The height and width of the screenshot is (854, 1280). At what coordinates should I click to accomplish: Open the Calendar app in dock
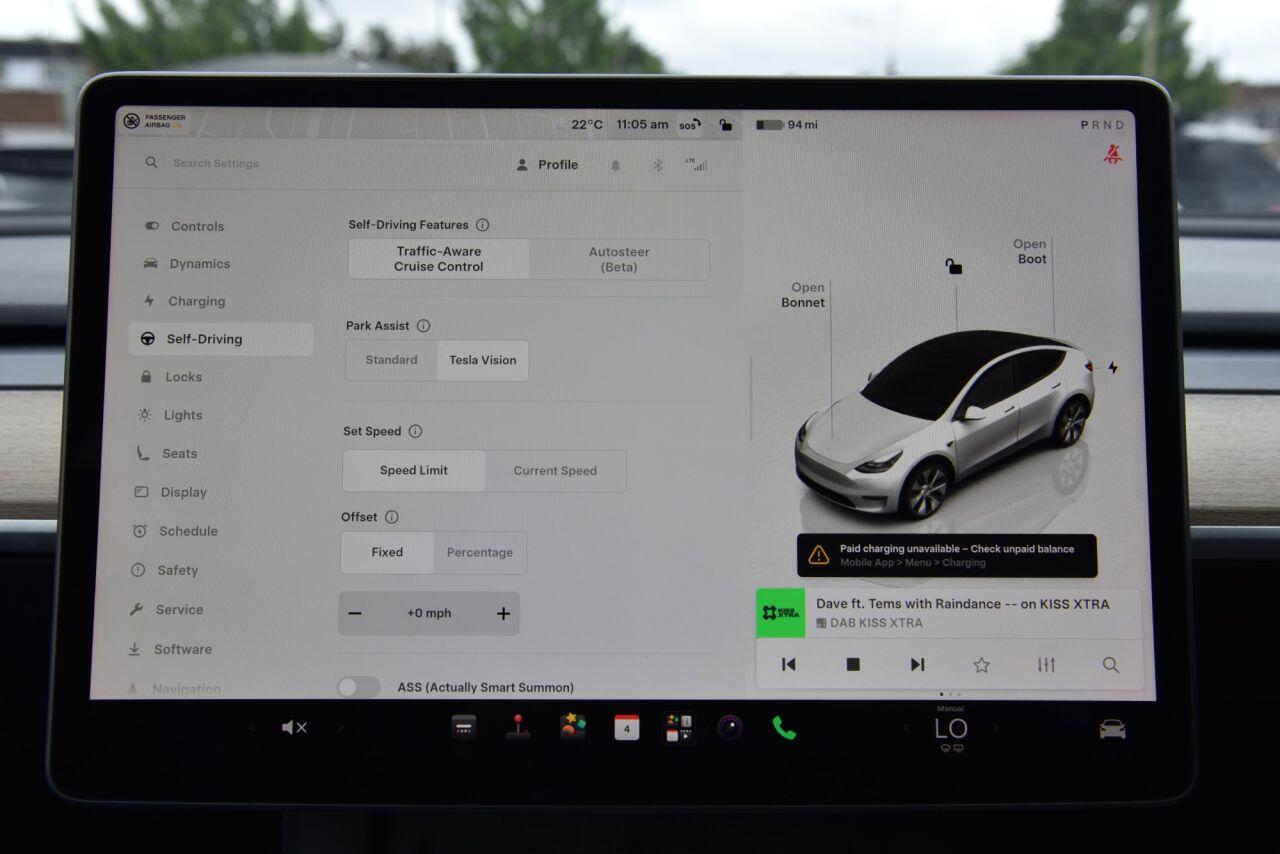tap(627, 728)
